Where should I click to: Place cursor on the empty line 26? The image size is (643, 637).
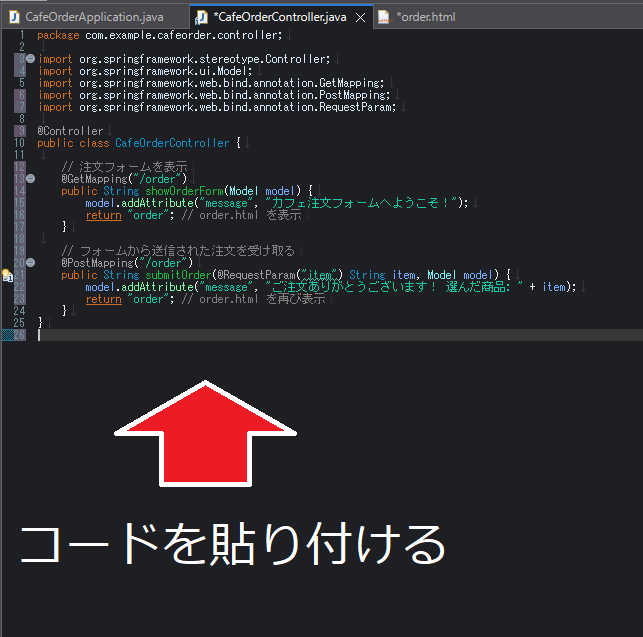tap(200, 335)
